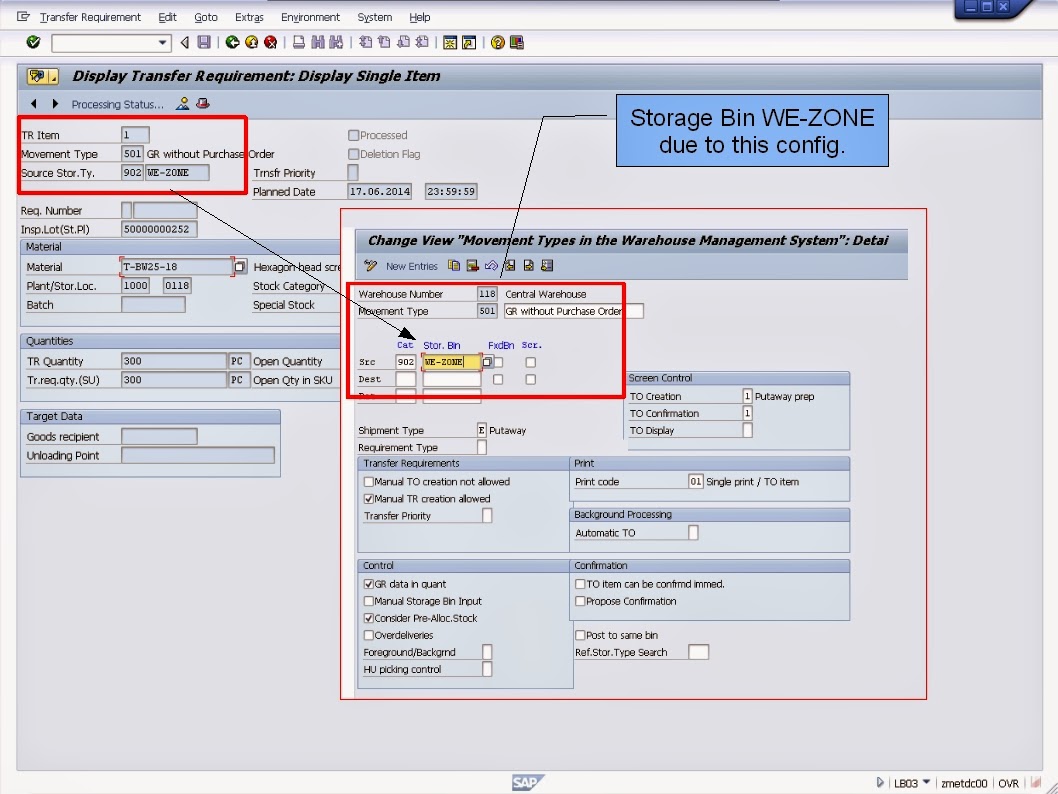
Task: Click the green Back arrow icon
Action: pyautogui.click(x=231, y=42)
